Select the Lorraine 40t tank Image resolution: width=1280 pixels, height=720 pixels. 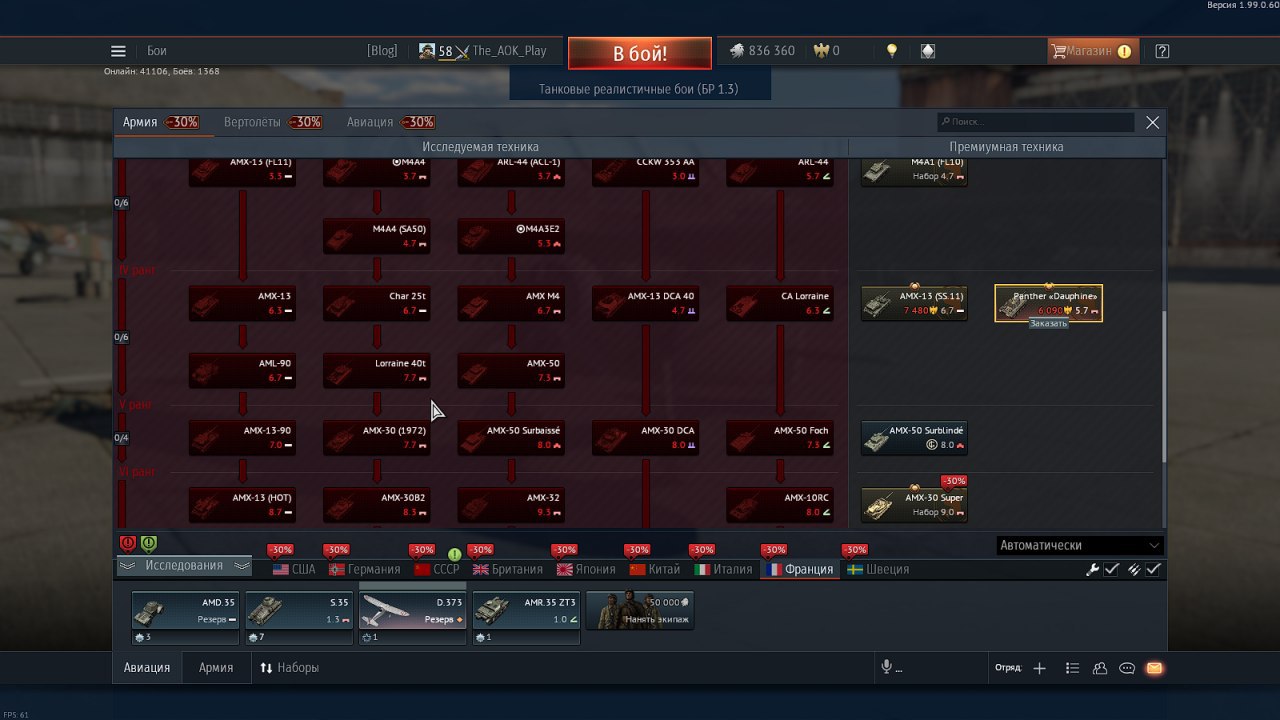pyautogui.click(x=377, y=371)
